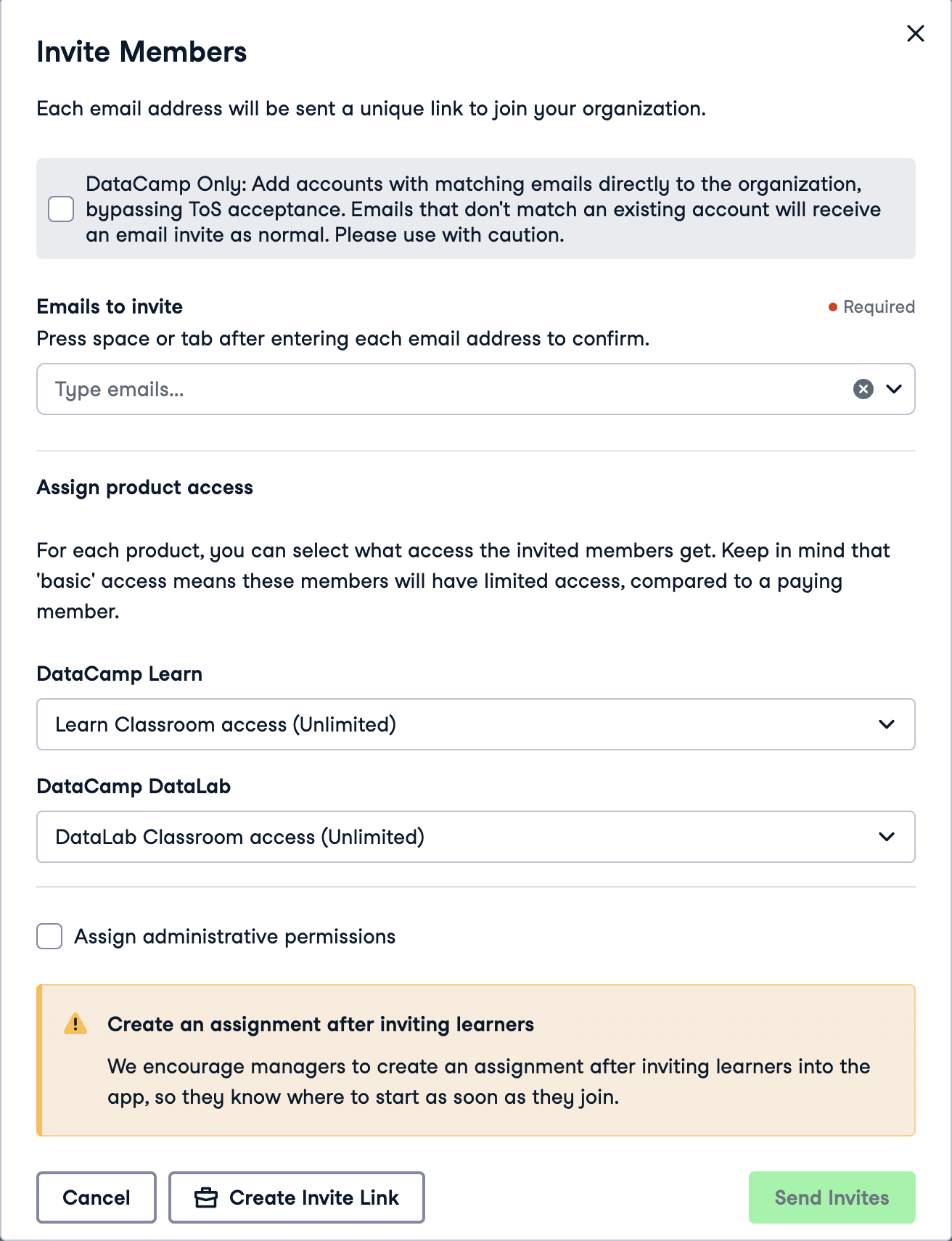Viewport: 952px width, 1241px height.
Task: Click the chevron in the DataLab Classroom access box
Action: click(886, 837)
